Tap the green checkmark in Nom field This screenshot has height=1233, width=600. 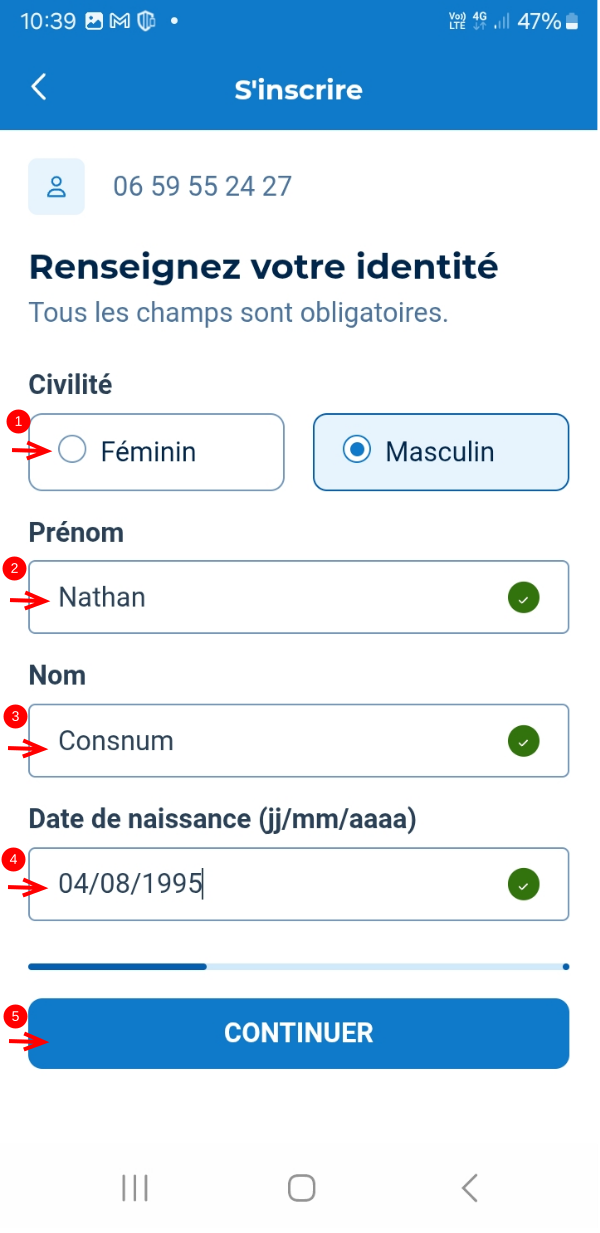[523, 741]
